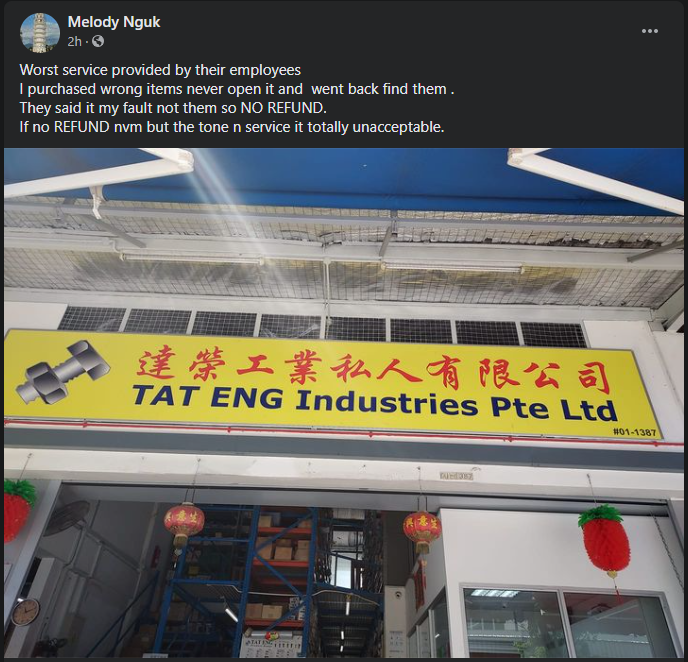Open the three-dot post options menu
688x662 pixels.
point(649,31)
